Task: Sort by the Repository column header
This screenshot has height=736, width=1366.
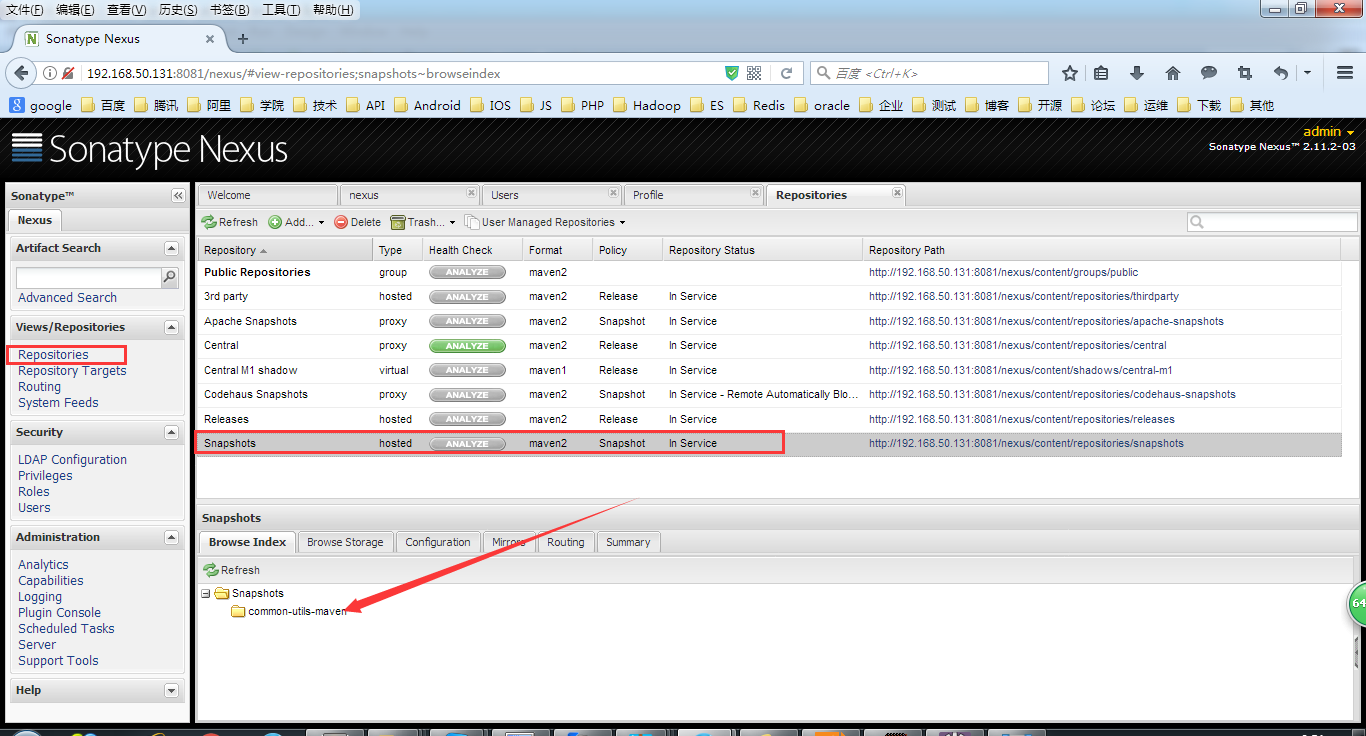Action: 285,250
